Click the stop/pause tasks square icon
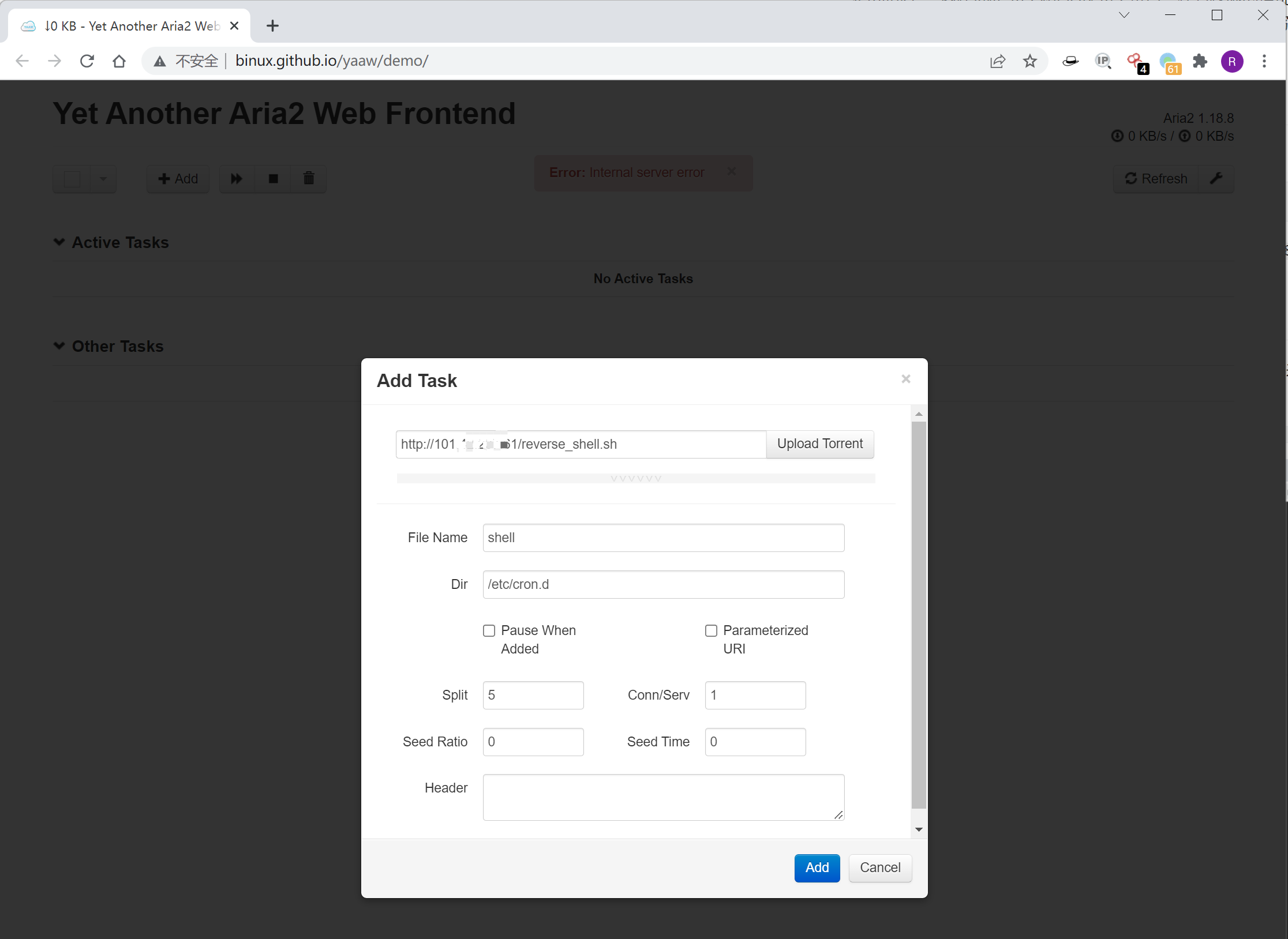The height and width of the screenshot is (939, 1288). (273, 178)
